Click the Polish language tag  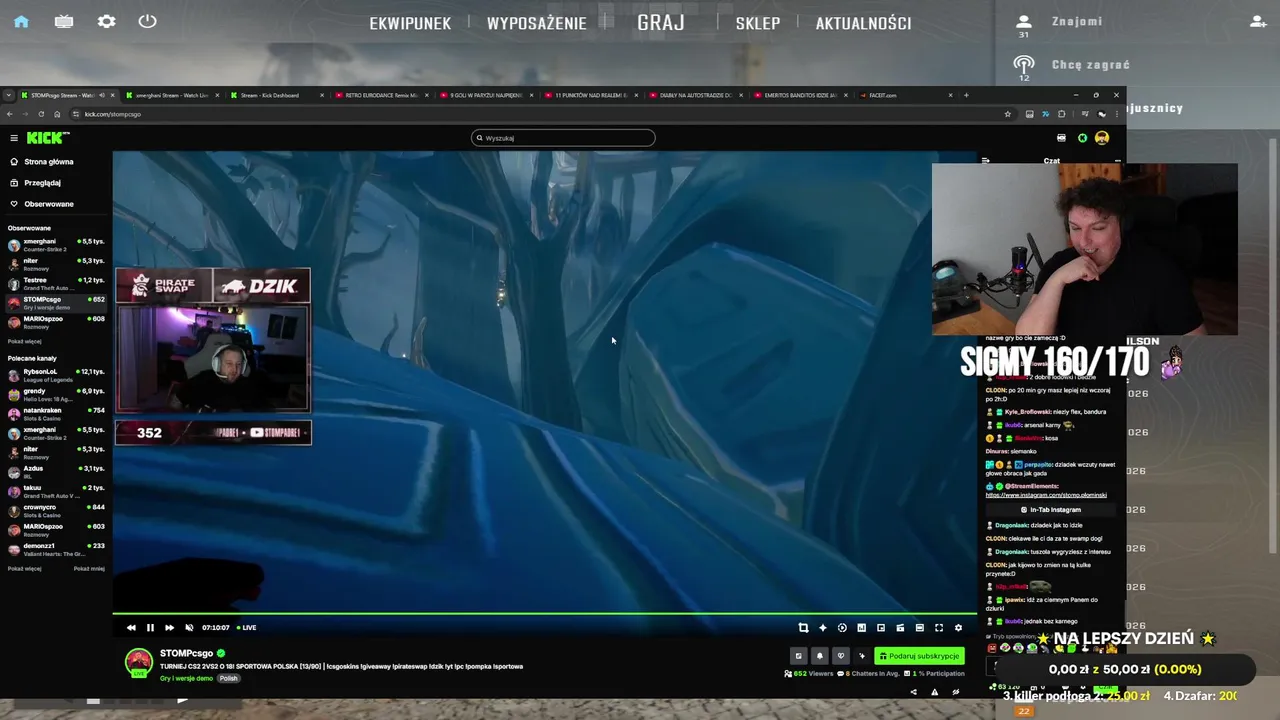(229, 678)
